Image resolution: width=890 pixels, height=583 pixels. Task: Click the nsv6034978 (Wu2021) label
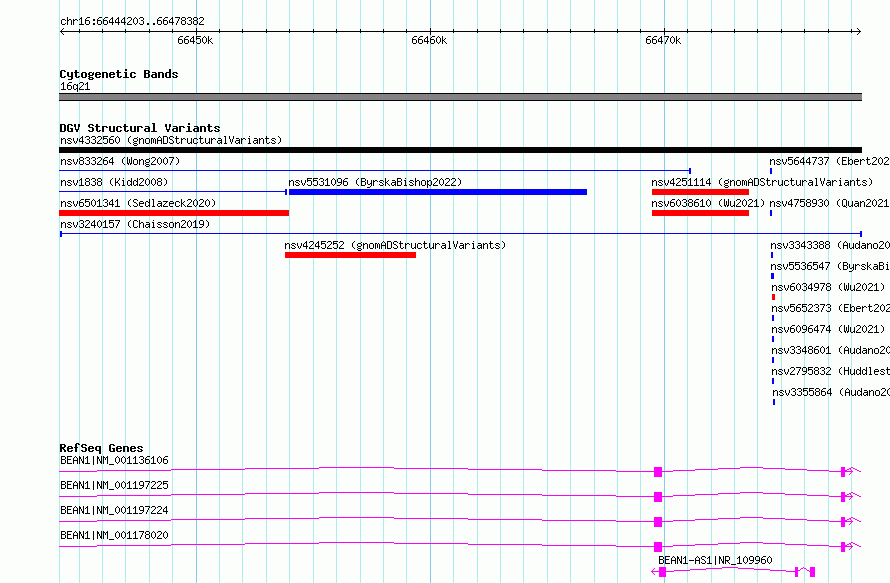point(828,287)
